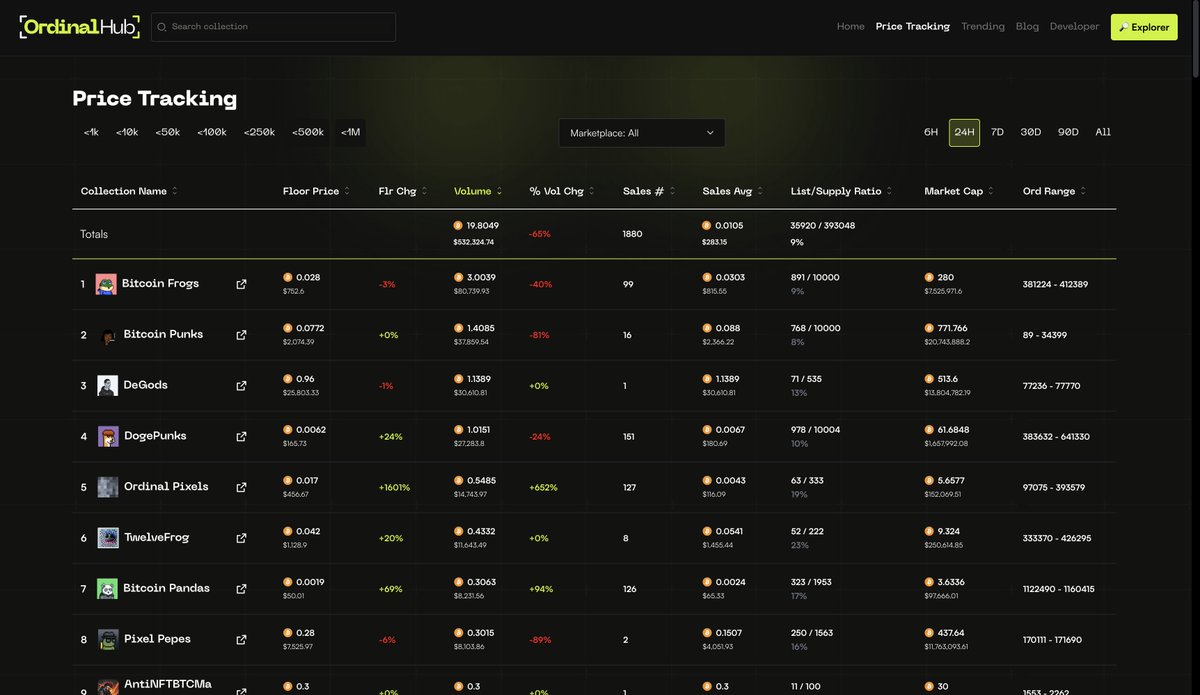
Task: Open external link icon for Ordinal Pixels
Action: tap(241, 488)
